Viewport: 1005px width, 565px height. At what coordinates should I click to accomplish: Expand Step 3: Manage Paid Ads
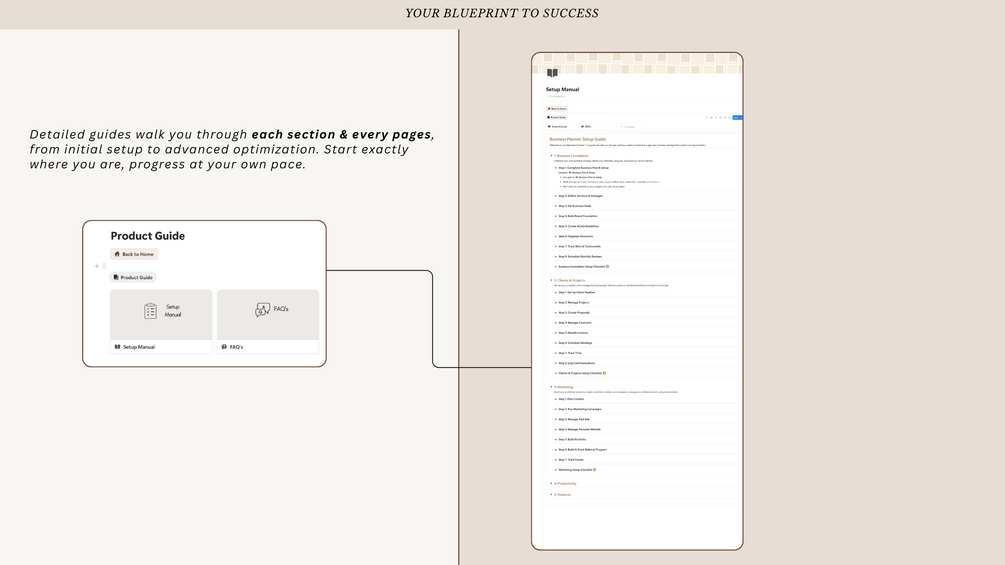(x=556, y=420)
